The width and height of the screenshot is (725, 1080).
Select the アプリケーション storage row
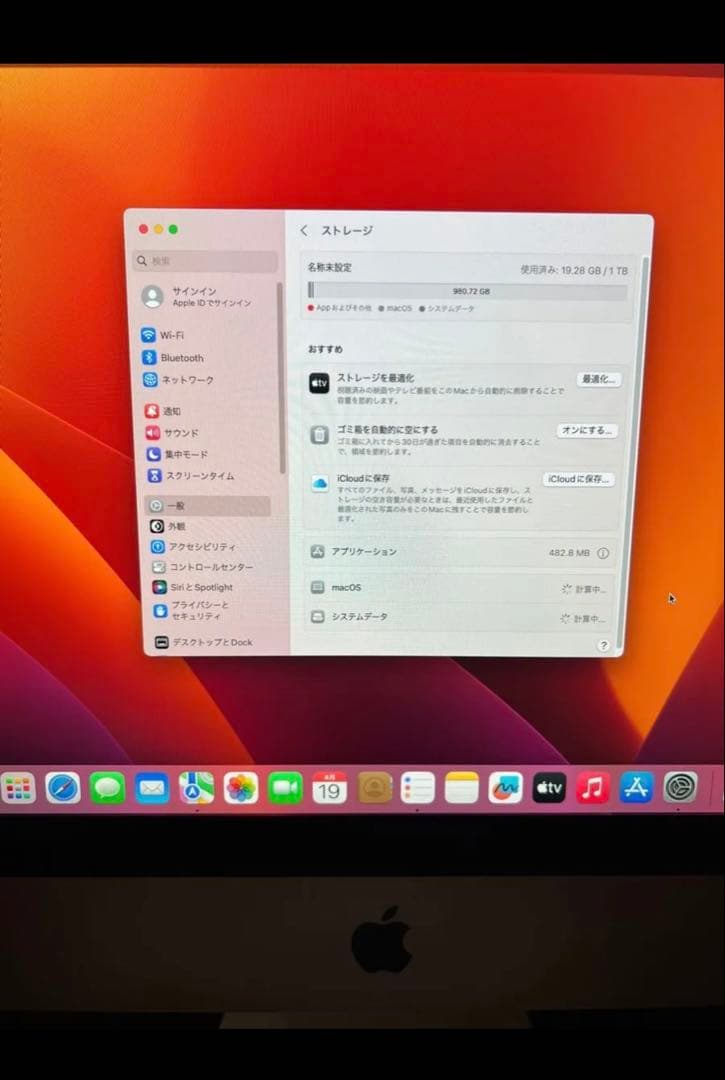point(460,552)
